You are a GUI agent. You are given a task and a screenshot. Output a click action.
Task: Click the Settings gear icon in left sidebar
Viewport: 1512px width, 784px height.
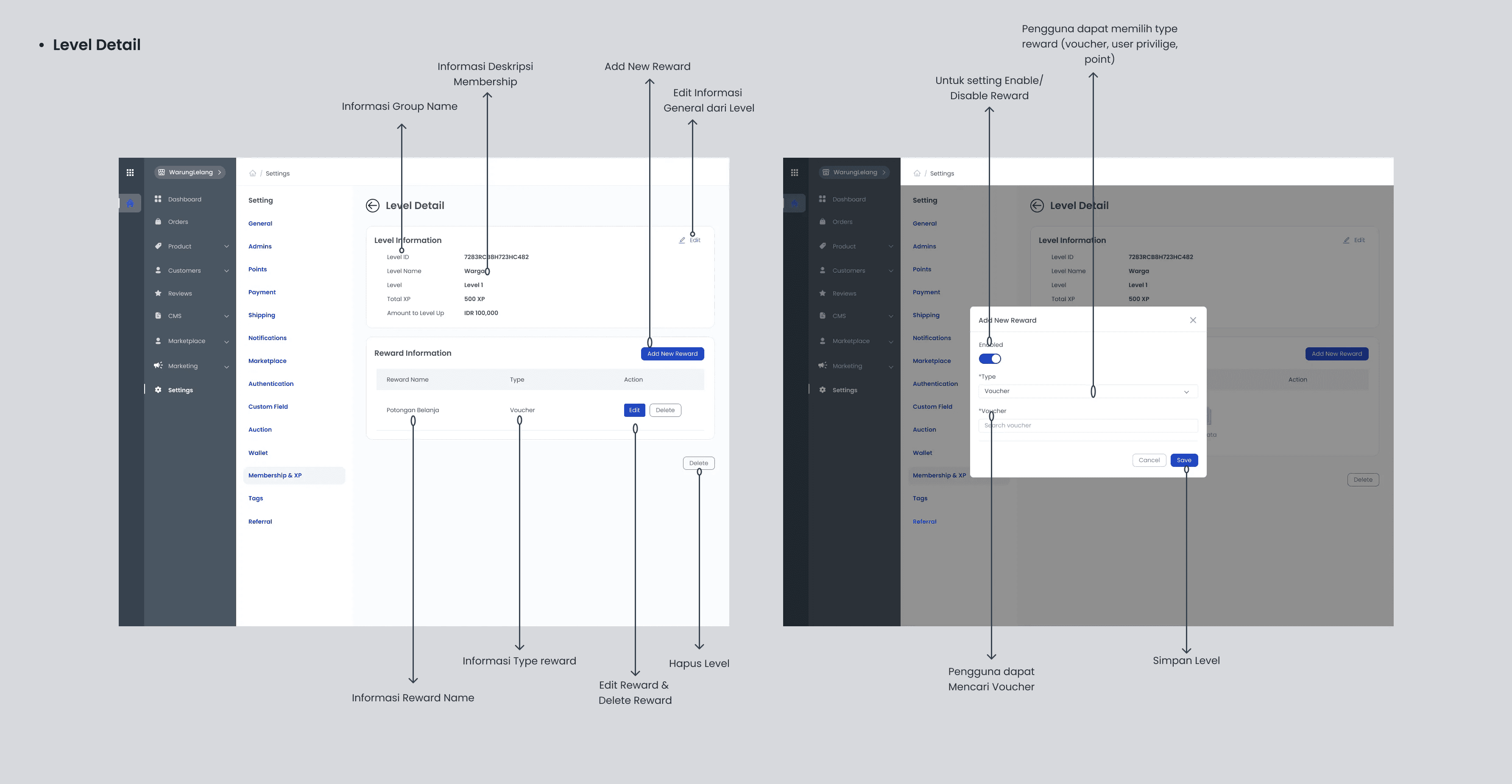point(158,390)
